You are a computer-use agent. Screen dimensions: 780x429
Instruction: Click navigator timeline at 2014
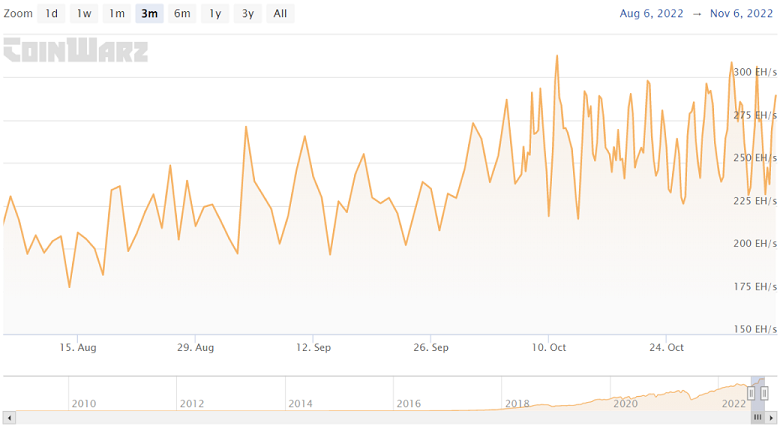(x=300, y=403)
